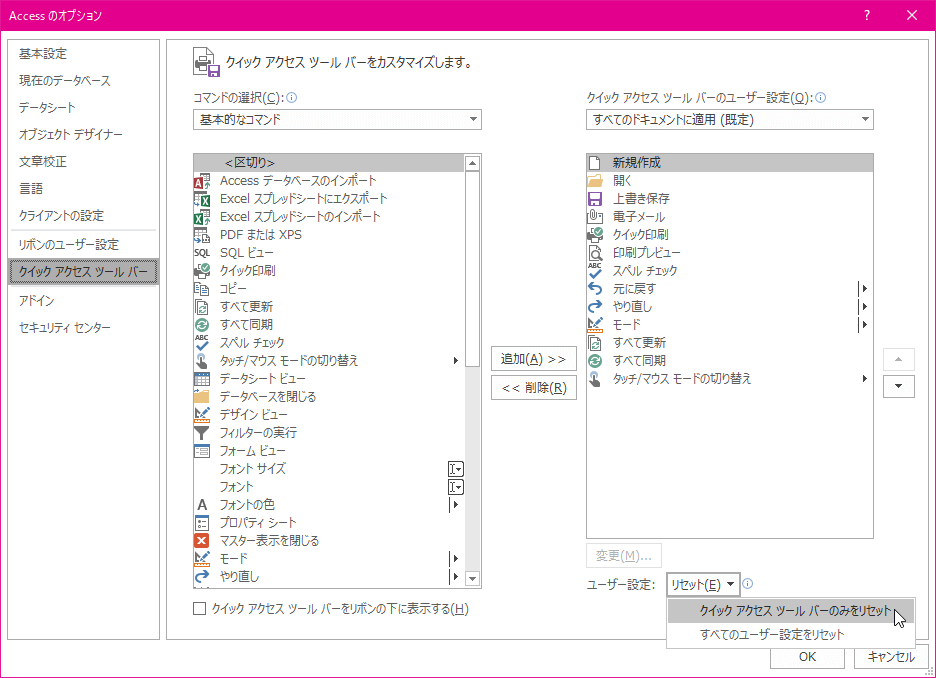Click 上書き保存 floppy icon in right list

point(595,199)
